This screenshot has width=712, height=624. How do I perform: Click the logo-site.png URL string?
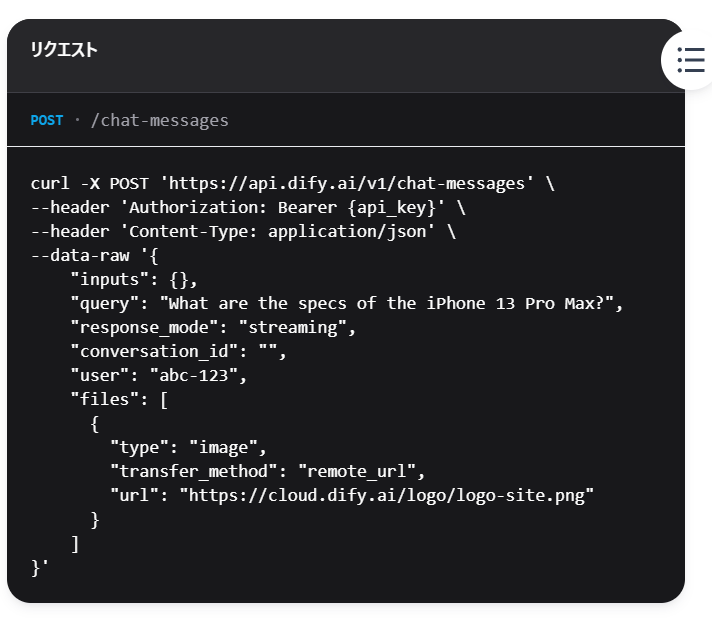pos(387,495)
